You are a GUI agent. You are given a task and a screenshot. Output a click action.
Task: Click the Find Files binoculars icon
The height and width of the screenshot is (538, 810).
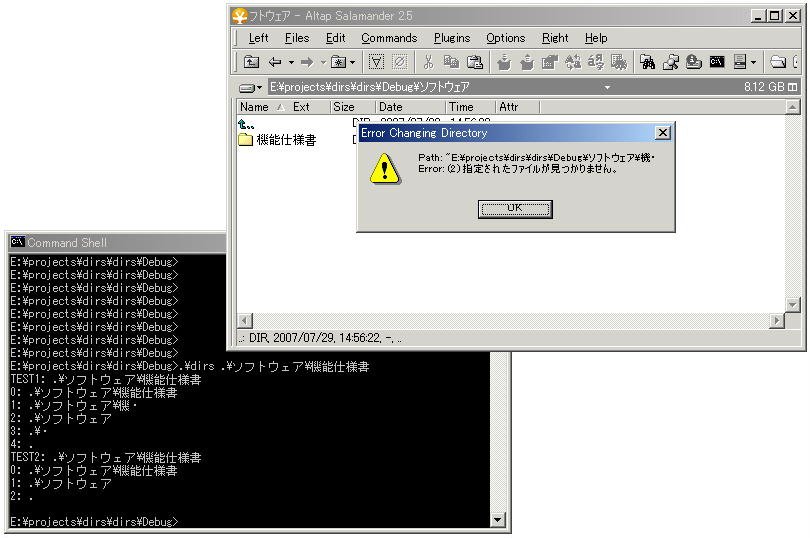pos(647,63)
